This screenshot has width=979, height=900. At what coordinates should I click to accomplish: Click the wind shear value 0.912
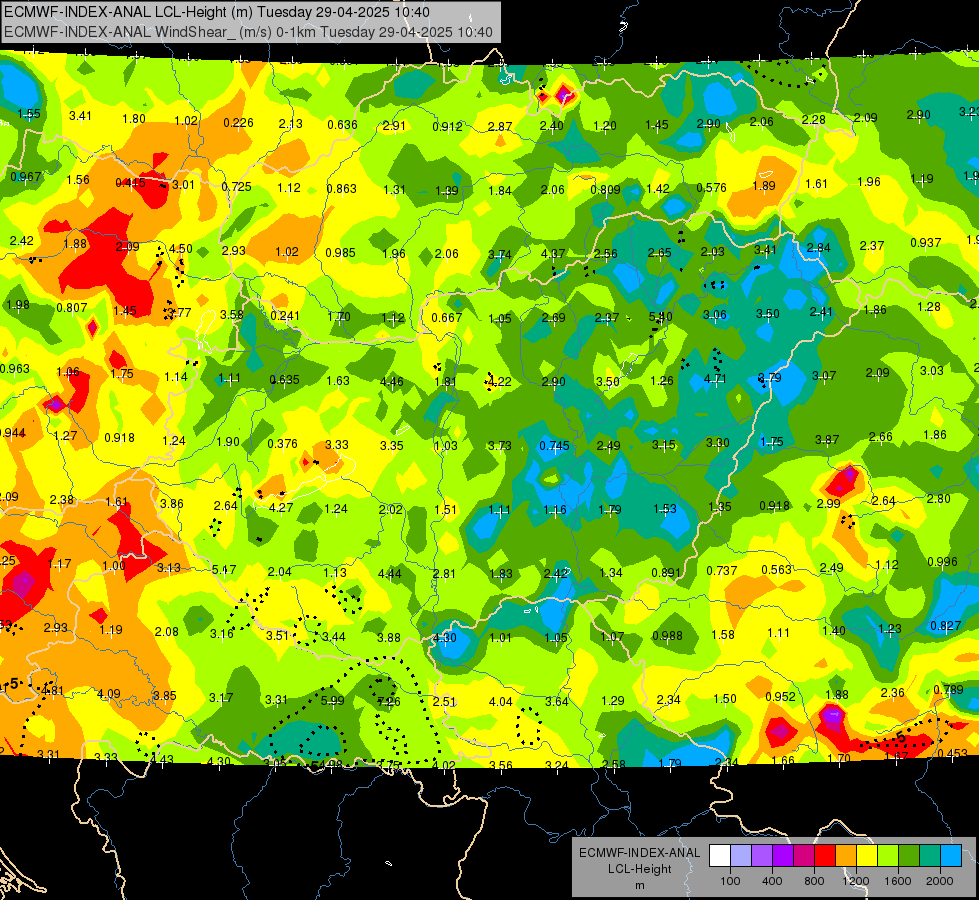coord(447,127)
